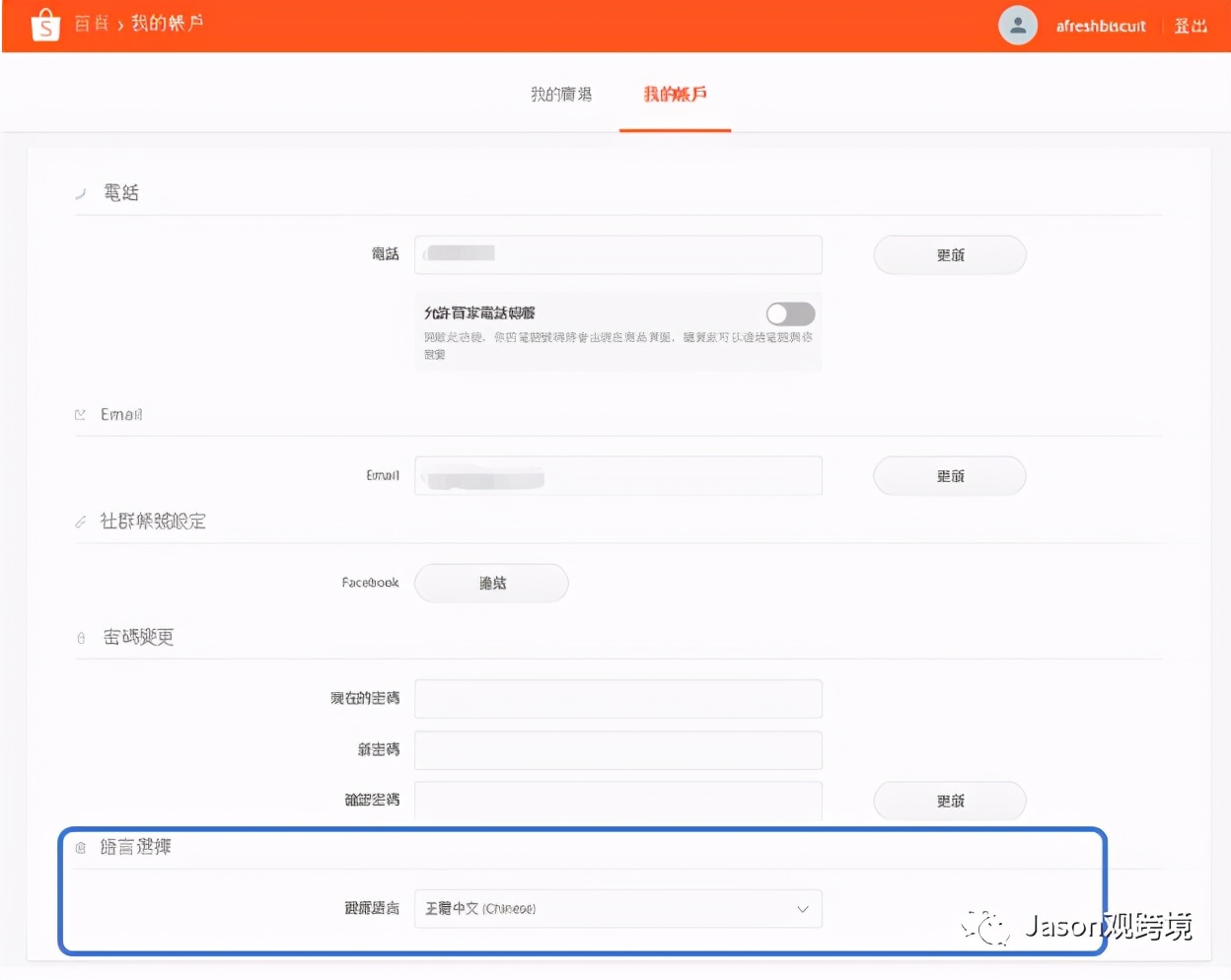Click the Shopee logo icon
This screenshot has width=1231, height=980.
44,24
